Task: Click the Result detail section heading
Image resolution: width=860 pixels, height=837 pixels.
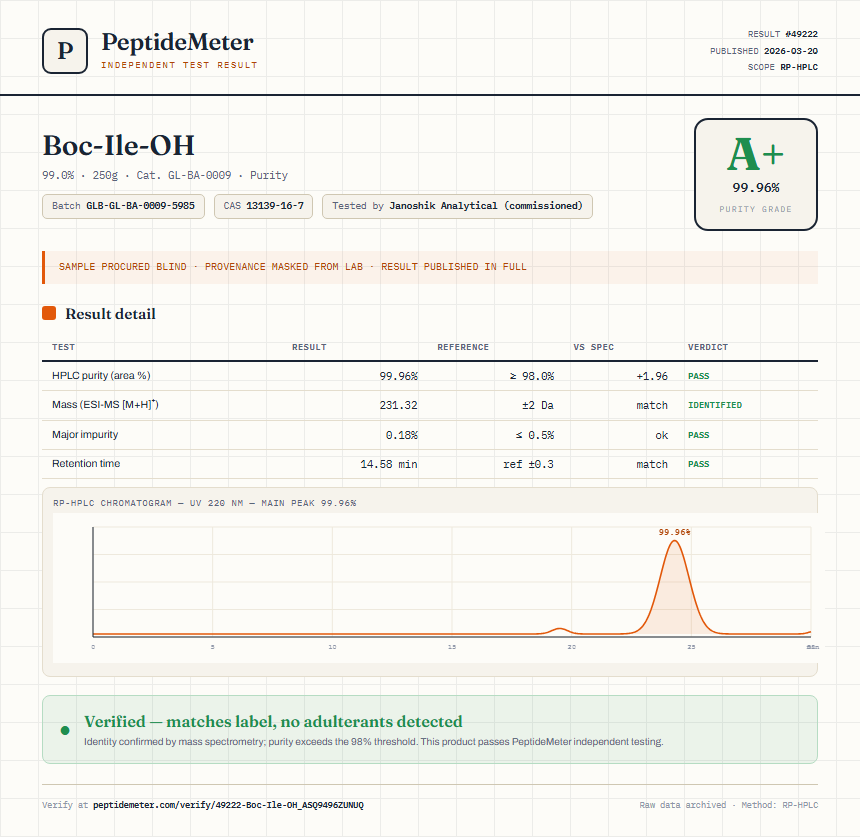Action: pyautogui.click(x=110, y=314)
